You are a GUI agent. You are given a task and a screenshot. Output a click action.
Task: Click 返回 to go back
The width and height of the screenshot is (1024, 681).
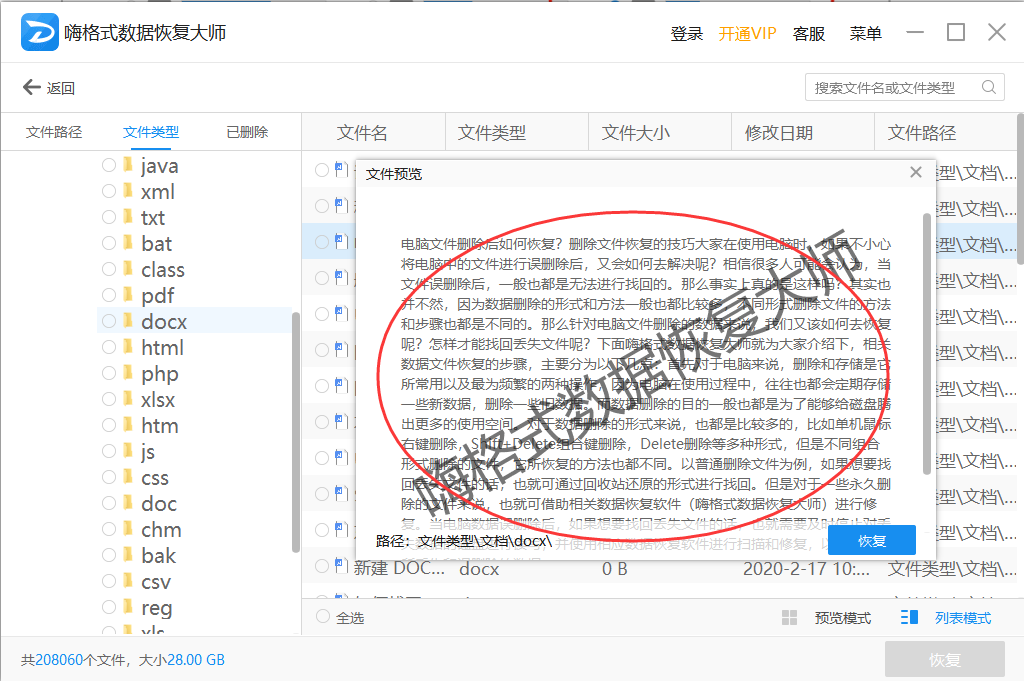pyautogui.click(x=61, y=88)
